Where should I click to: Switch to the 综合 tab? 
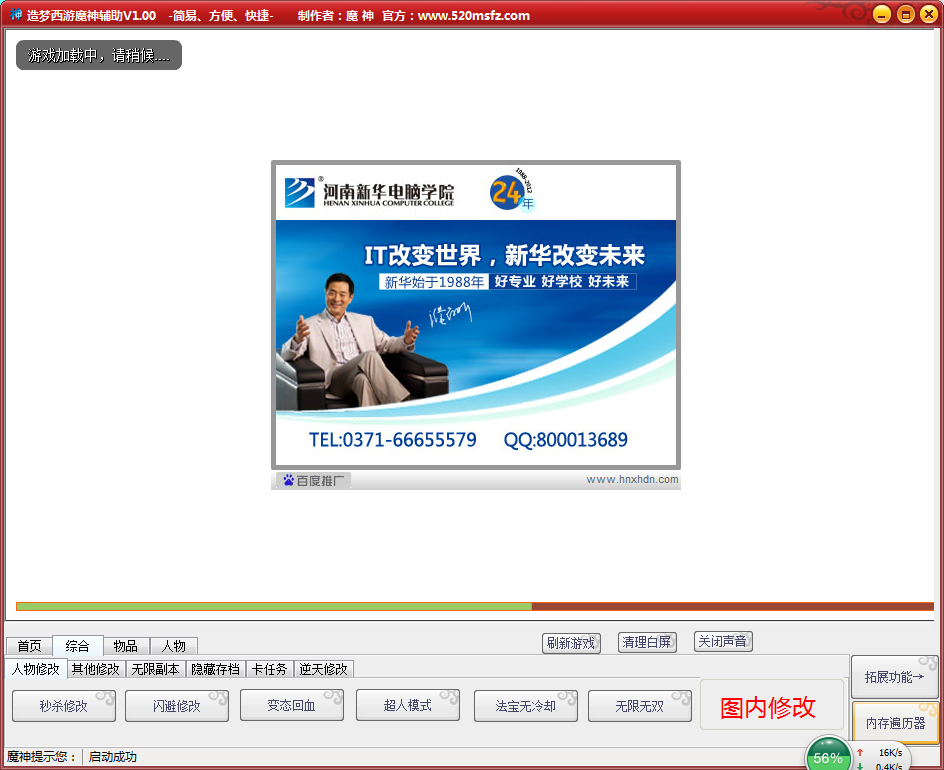pyautogui.click(x=78, y=645)
